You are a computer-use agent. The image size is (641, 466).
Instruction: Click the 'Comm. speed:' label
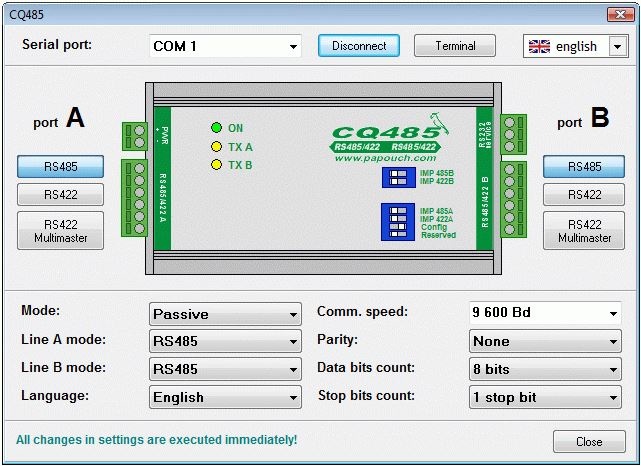[x=363, y=312]
